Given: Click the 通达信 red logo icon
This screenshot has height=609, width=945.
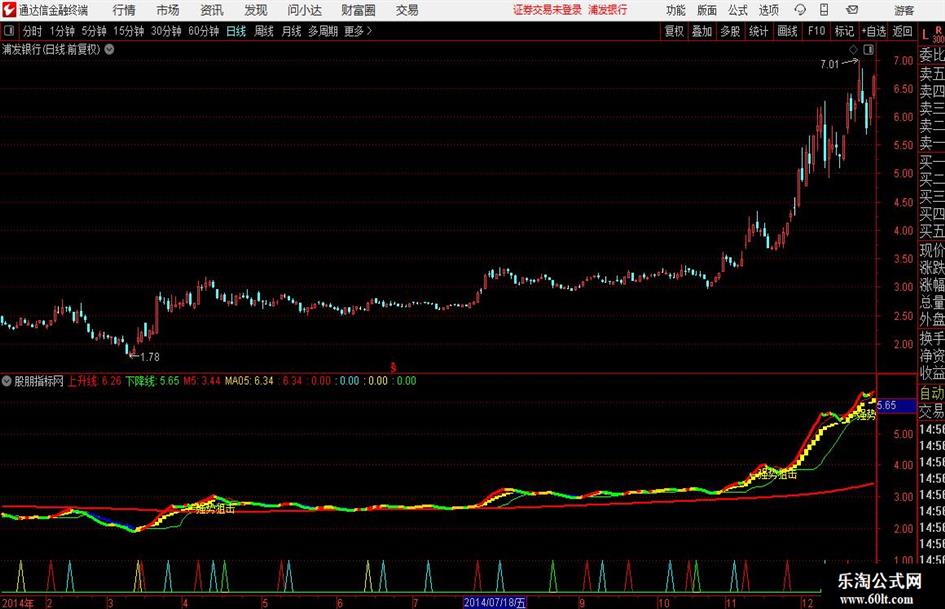Looking at the screenshot, I should point(8,10).
